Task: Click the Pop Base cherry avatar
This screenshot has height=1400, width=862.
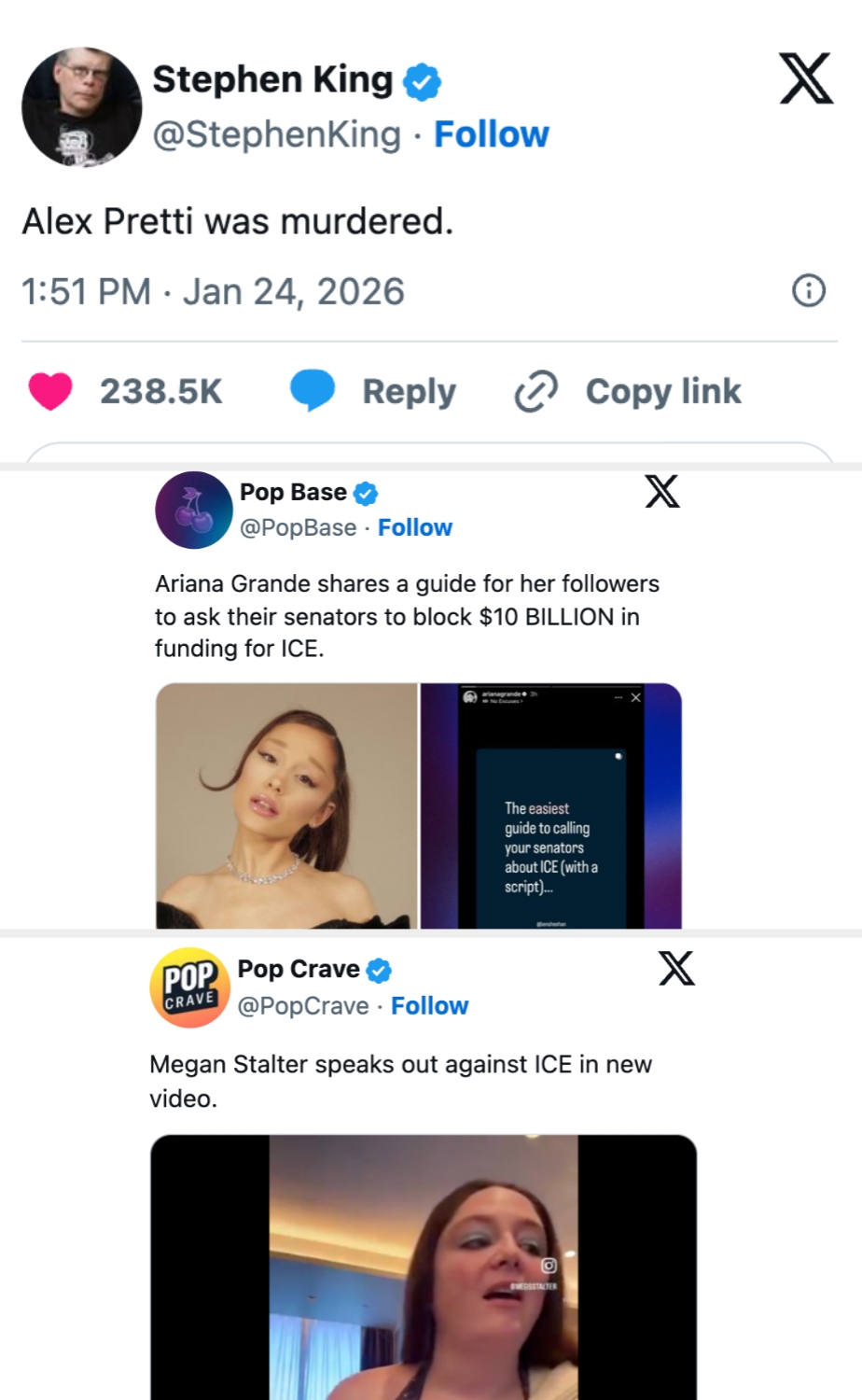Action: 193,510
